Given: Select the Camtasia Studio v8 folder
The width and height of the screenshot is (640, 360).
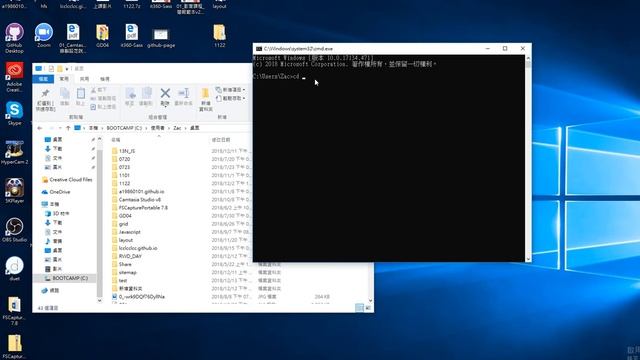Looking at the screenshot, I should [x=136, y=200].
